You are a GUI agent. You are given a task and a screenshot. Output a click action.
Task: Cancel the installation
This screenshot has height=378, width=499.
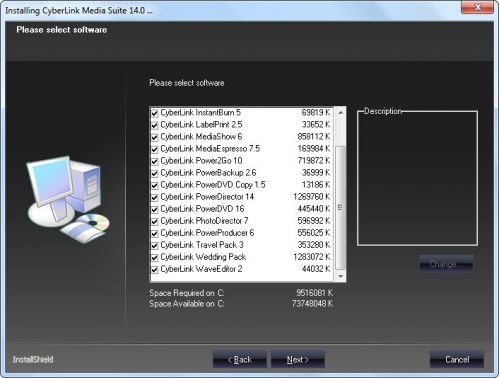click(457, 359)
